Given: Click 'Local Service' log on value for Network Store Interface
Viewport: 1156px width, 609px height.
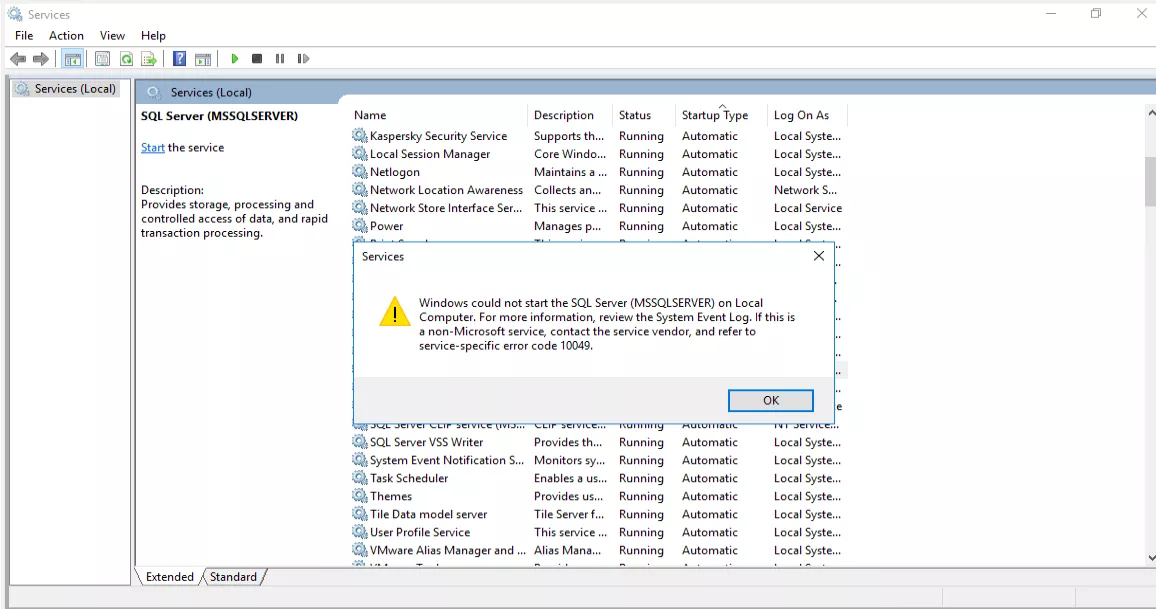Looking at the screenshot, I should 808,208.
